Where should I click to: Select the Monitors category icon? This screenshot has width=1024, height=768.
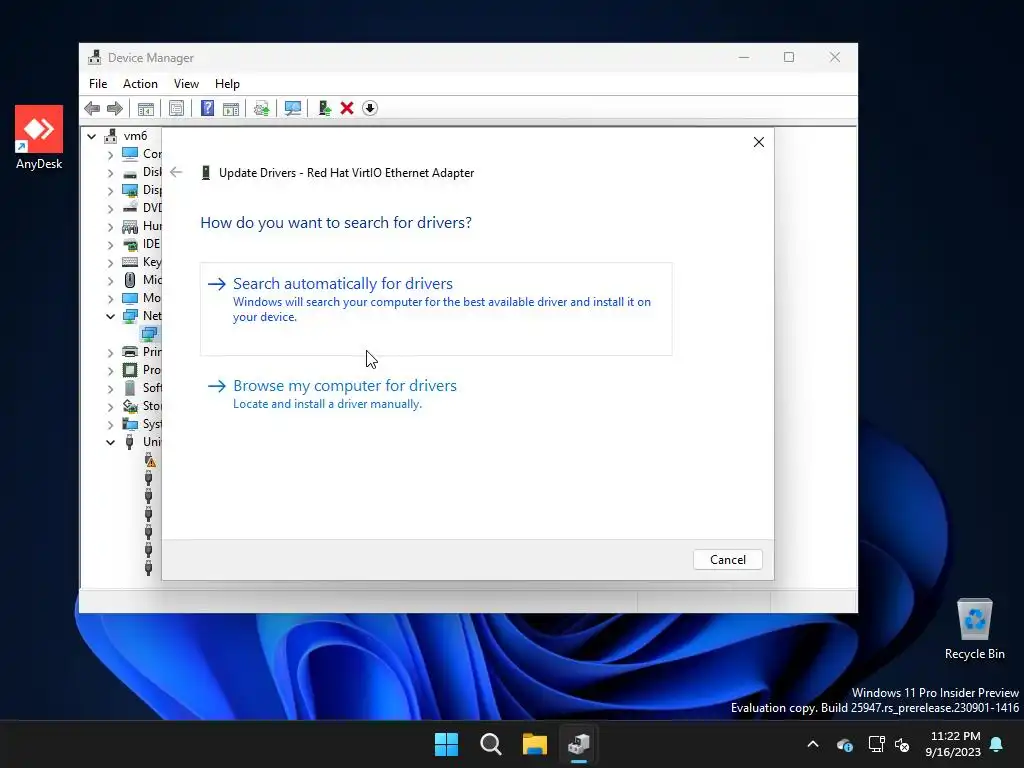coord(131,298)
